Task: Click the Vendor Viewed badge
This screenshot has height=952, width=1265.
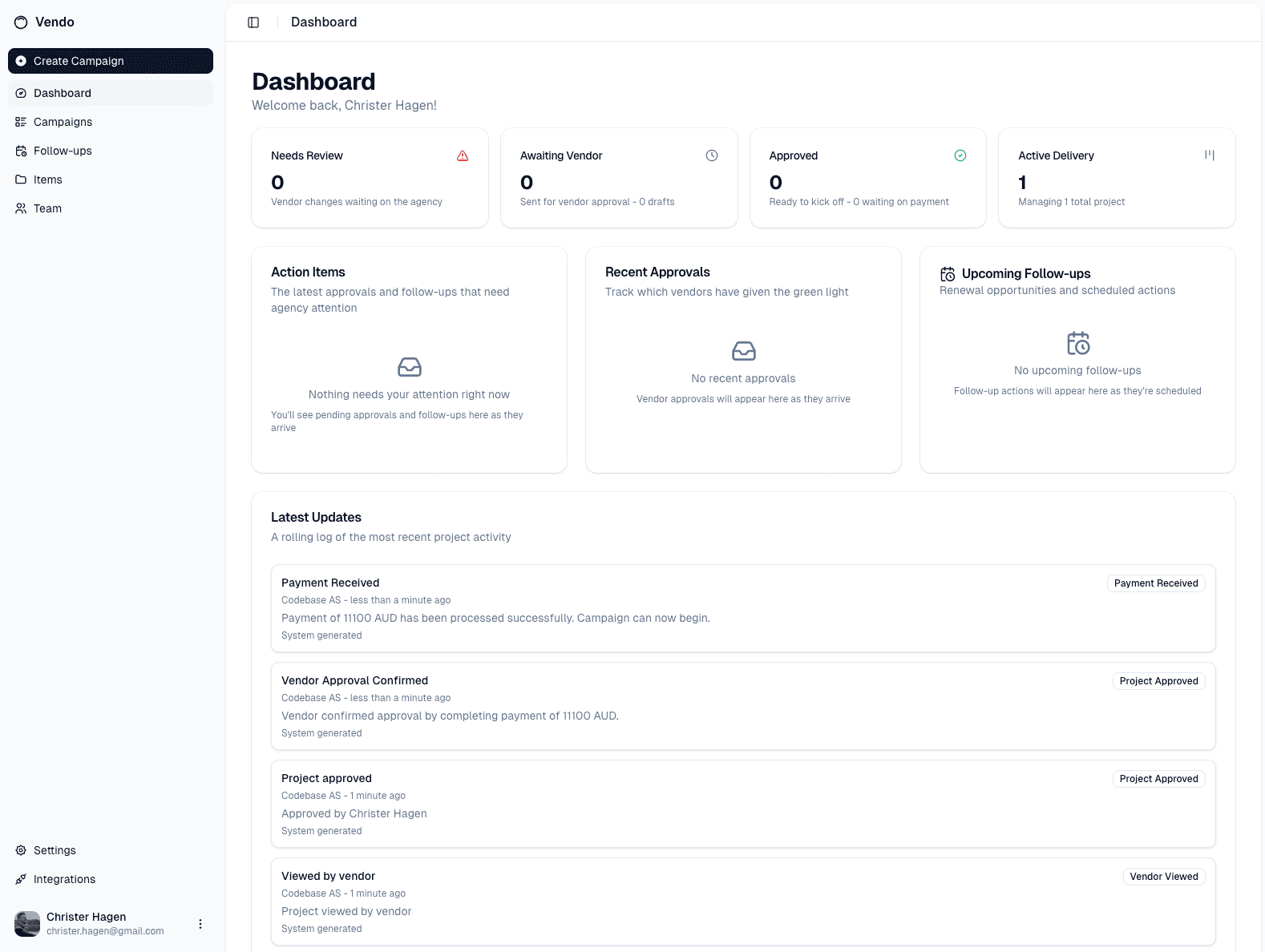Action: (x=1163, y=877)
